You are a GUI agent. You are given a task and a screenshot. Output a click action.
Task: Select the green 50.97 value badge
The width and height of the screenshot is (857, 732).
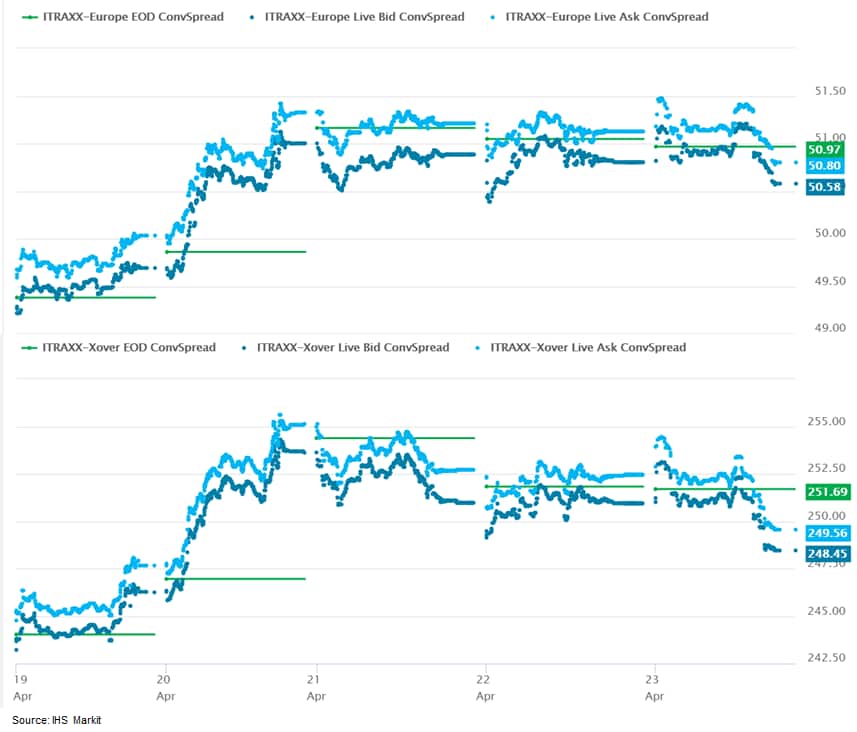pyautogui.click(x=826, y=148)
